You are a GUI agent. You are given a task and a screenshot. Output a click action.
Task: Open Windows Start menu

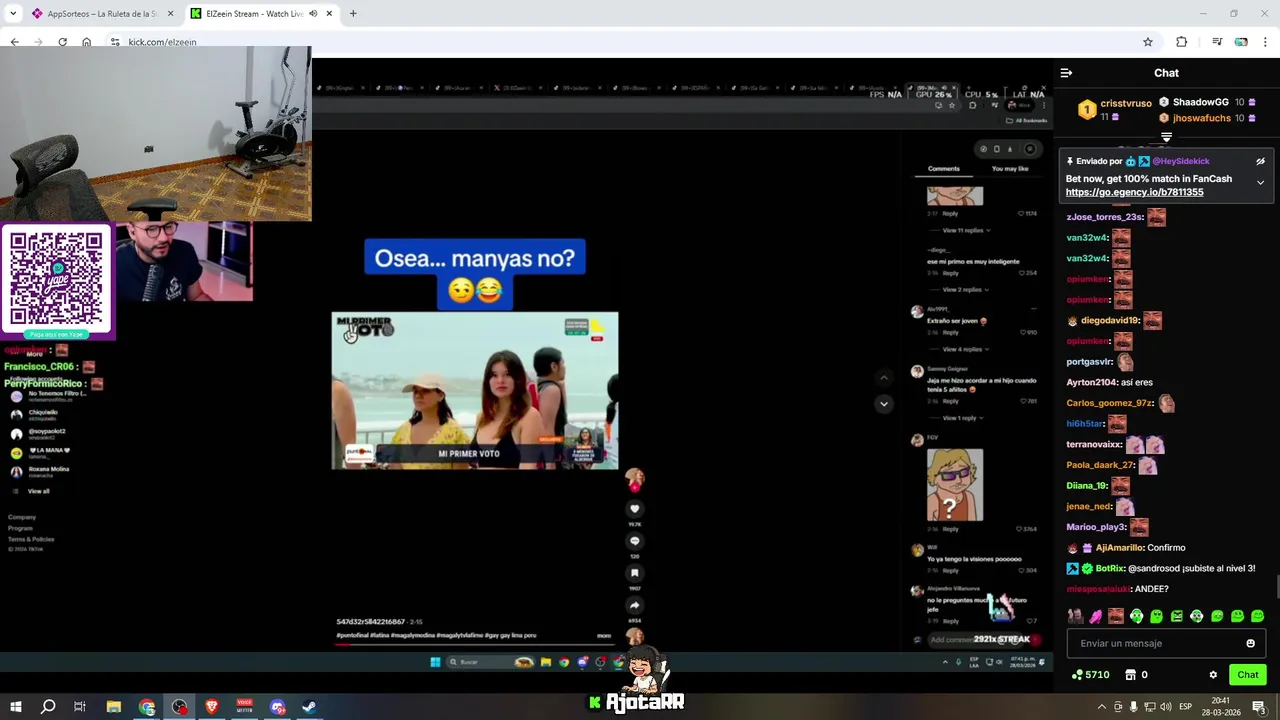pos(15,707)
